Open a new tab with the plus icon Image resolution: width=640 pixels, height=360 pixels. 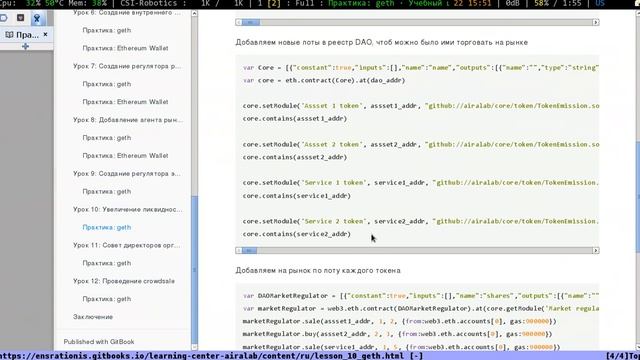click(x=25, y=47)
